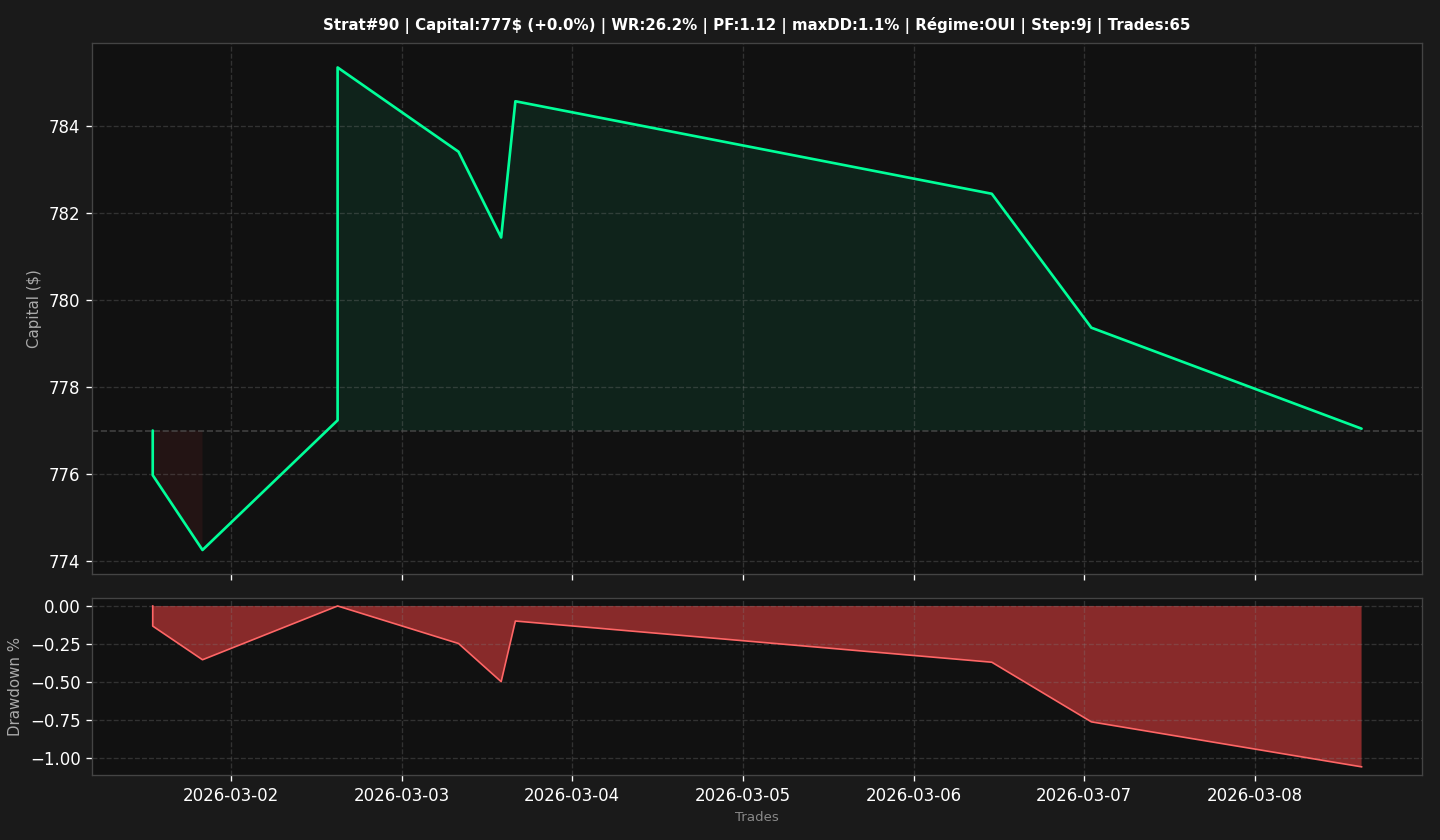Click the 2026-03-04 date label
This screenshot has width=1440, height=840.
tap(572, 795)
